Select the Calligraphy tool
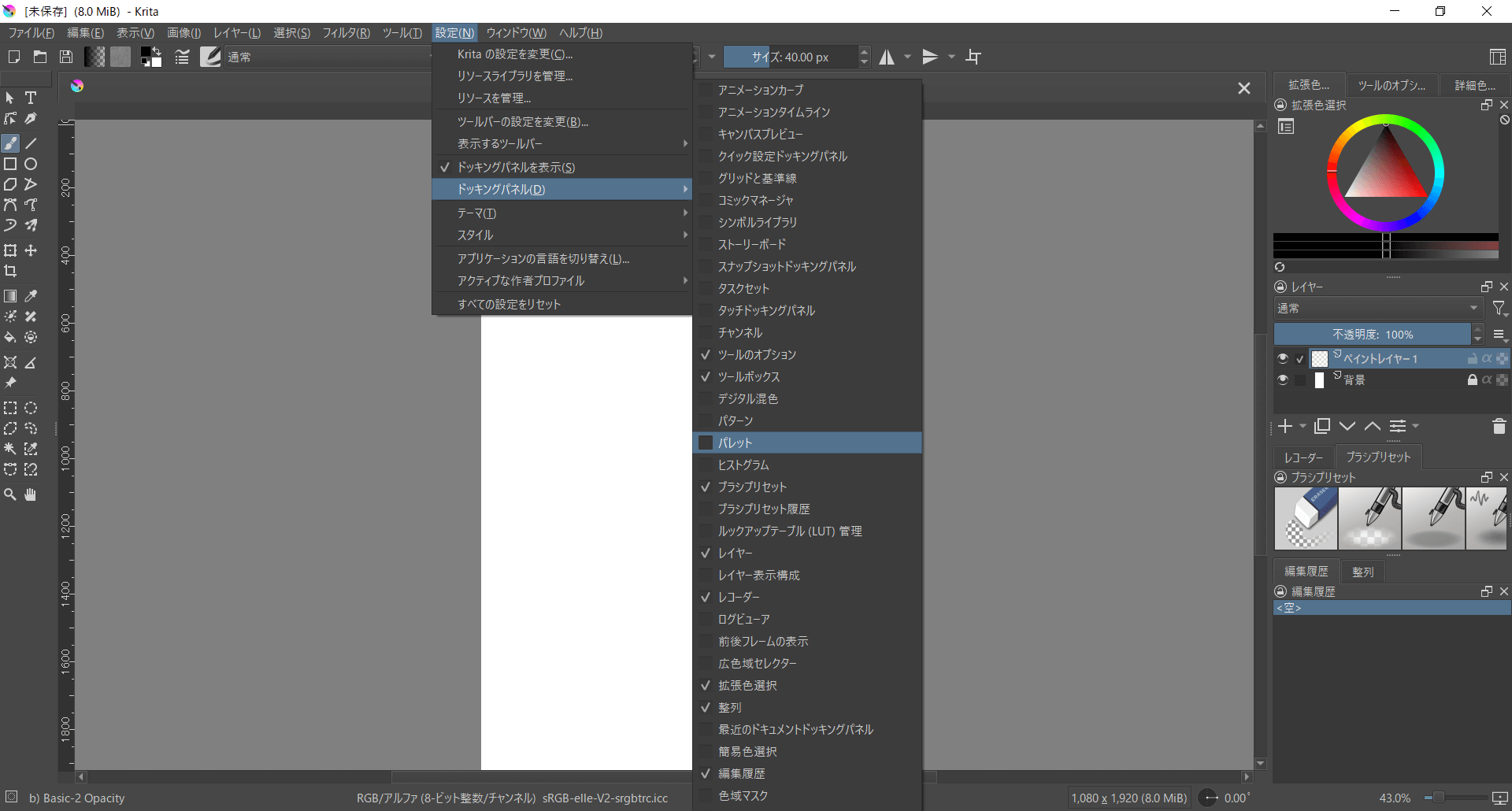The width and height of the screenshot is (1512, 811). (31, 118)
